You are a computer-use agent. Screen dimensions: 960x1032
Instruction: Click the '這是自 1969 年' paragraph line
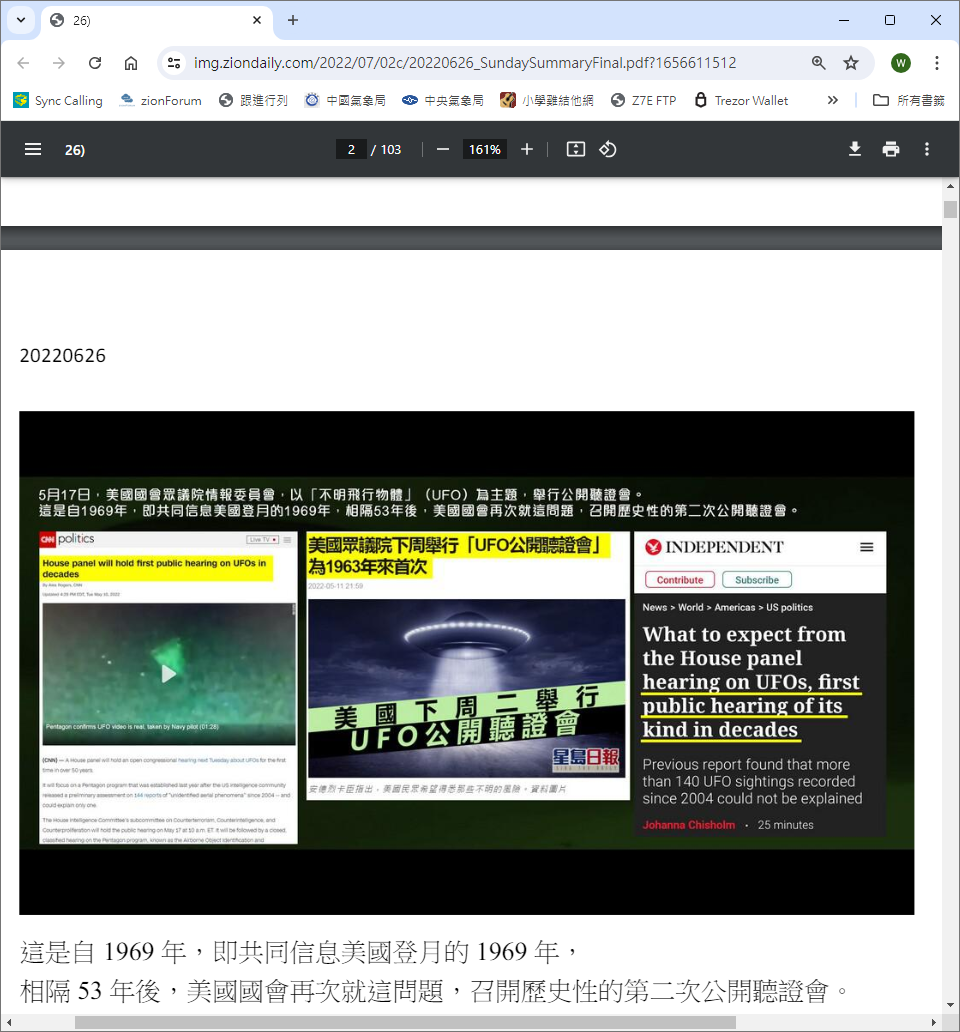coord(299,952)
